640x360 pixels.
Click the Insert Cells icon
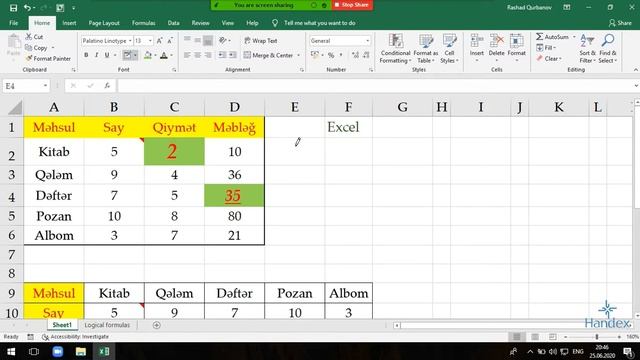[476, 41]
